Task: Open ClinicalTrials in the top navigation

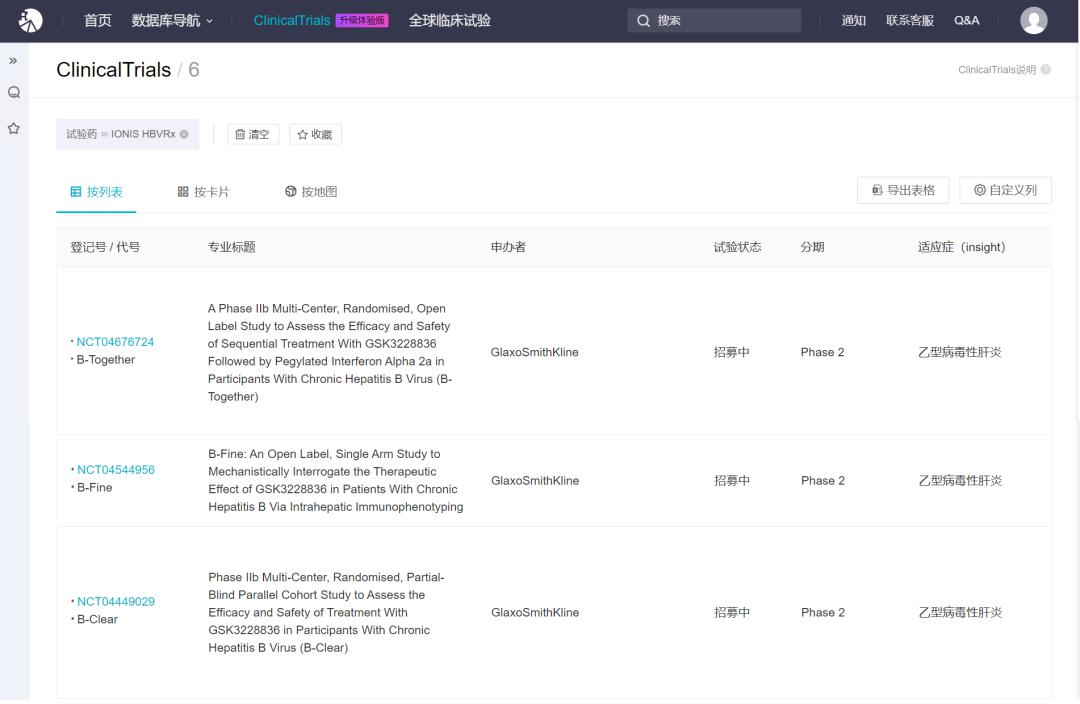Action: coord(292,21)
